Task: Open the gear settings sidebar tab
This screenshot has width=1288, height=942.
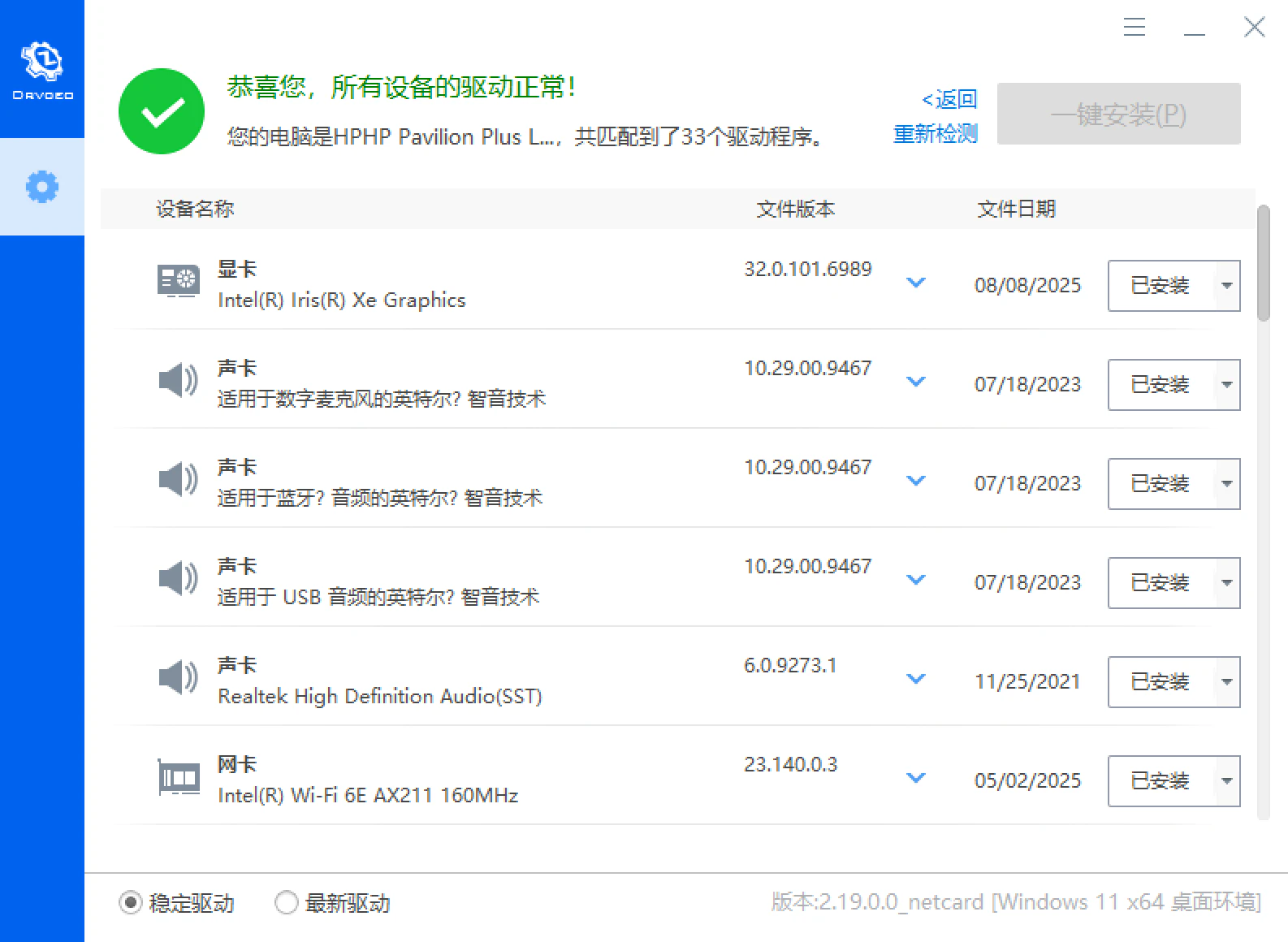Action: click(42, 187)
